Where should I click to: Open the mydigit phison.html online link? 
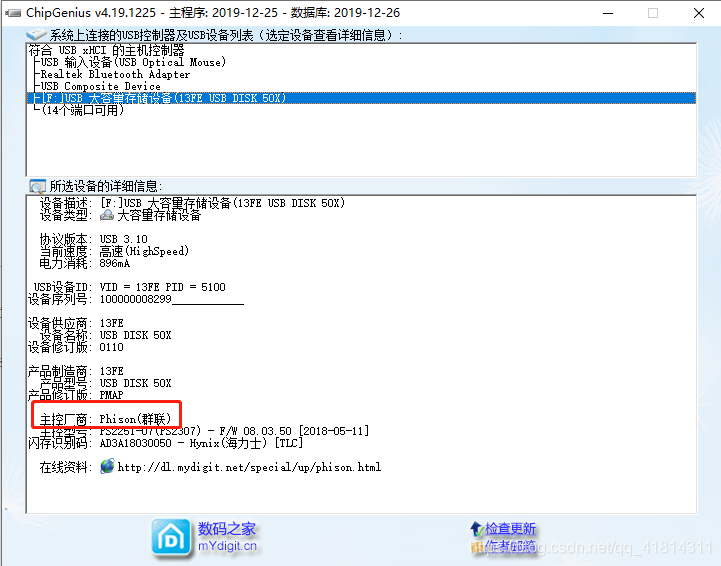(x=249, y=467)
